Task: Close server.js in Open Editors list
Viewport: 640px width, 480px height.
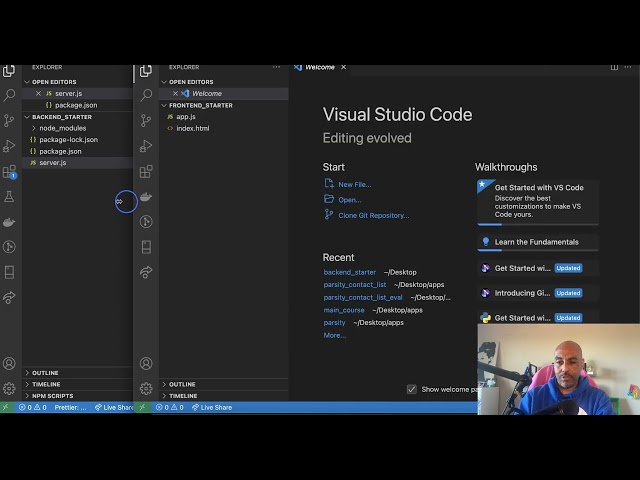Action: (x=38, y=93)
